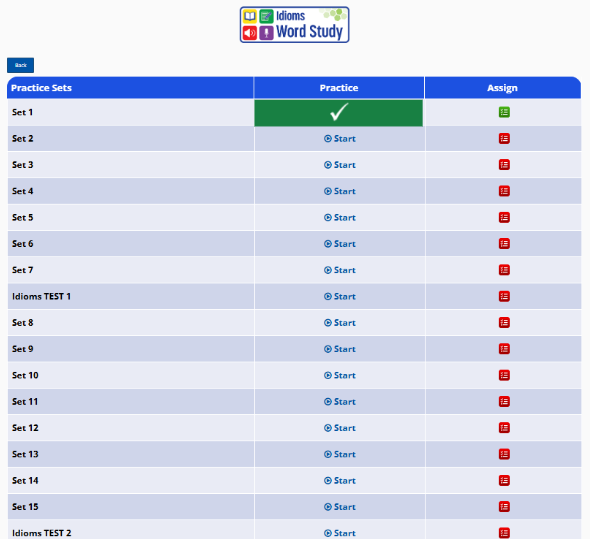Go back using the Back button
Screen dimensions: 590x539
pyautogui.click(x=20, y=65)
